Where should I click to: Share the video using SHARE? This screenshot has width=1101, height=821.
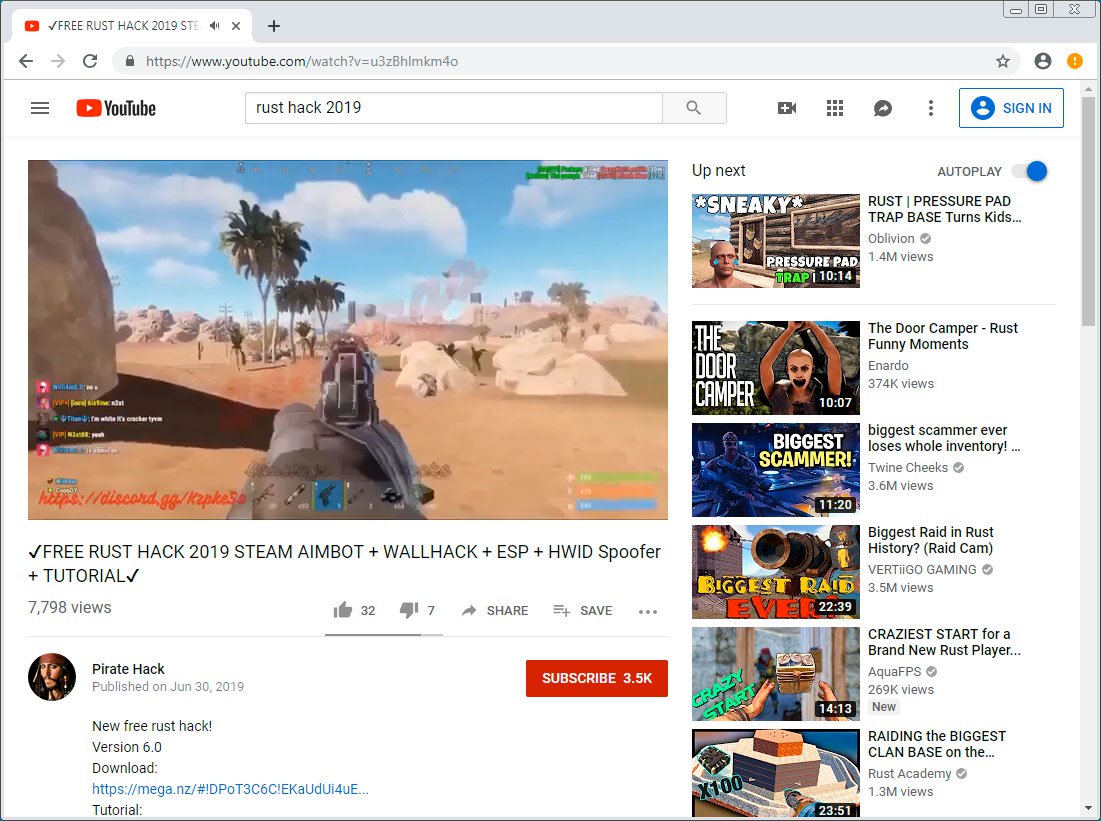(x=494, y=610)
